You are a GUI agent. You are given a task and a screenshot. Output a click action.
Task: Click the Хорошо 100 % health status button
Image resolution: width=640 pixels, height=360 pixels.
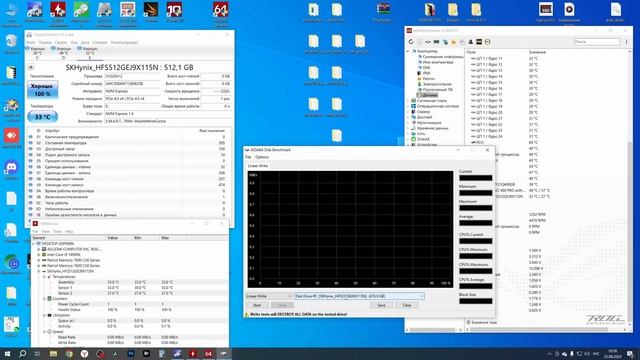42,90
